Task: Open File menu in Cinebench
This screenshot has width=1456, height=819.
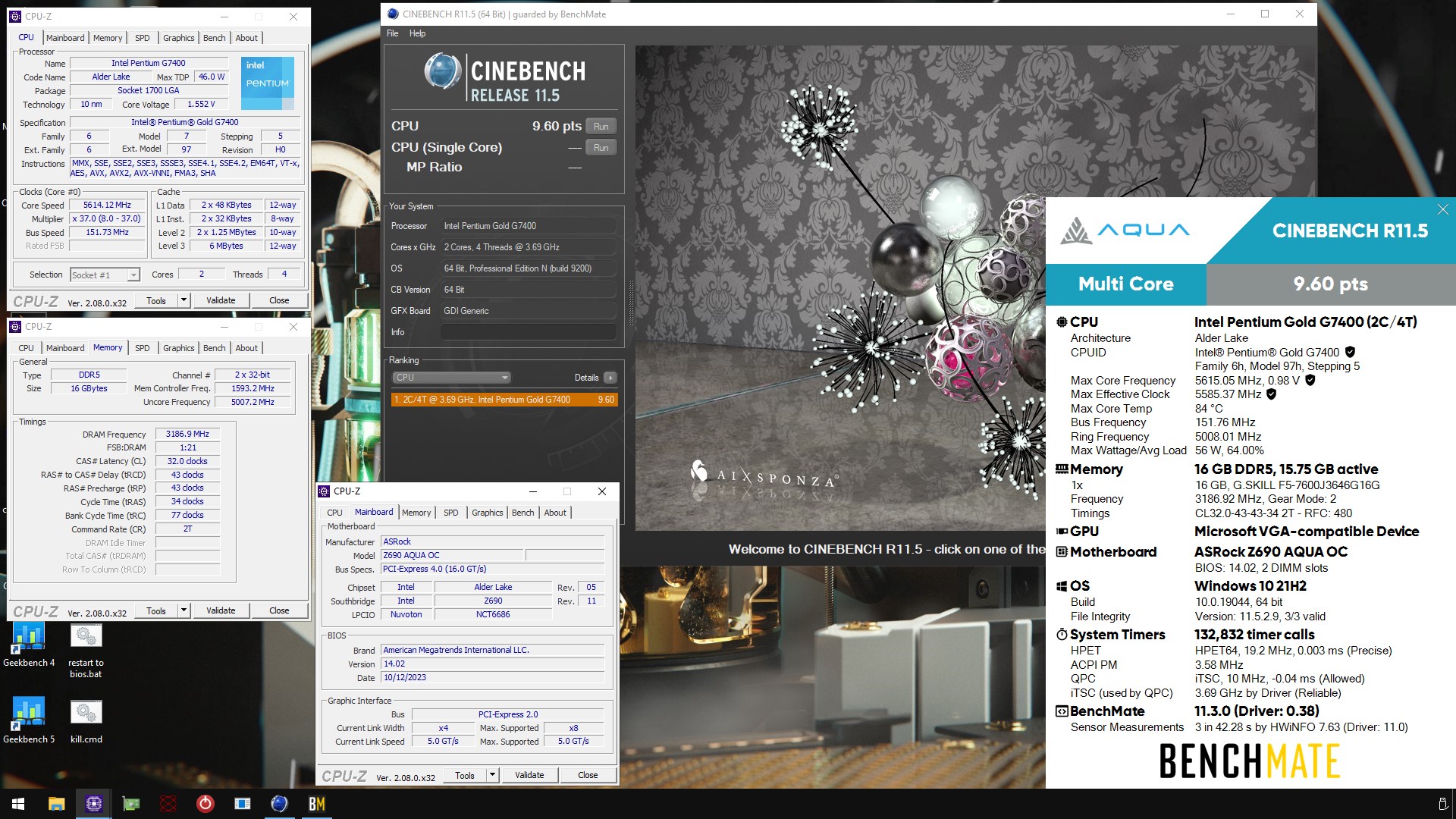Action: click(392, 33)
